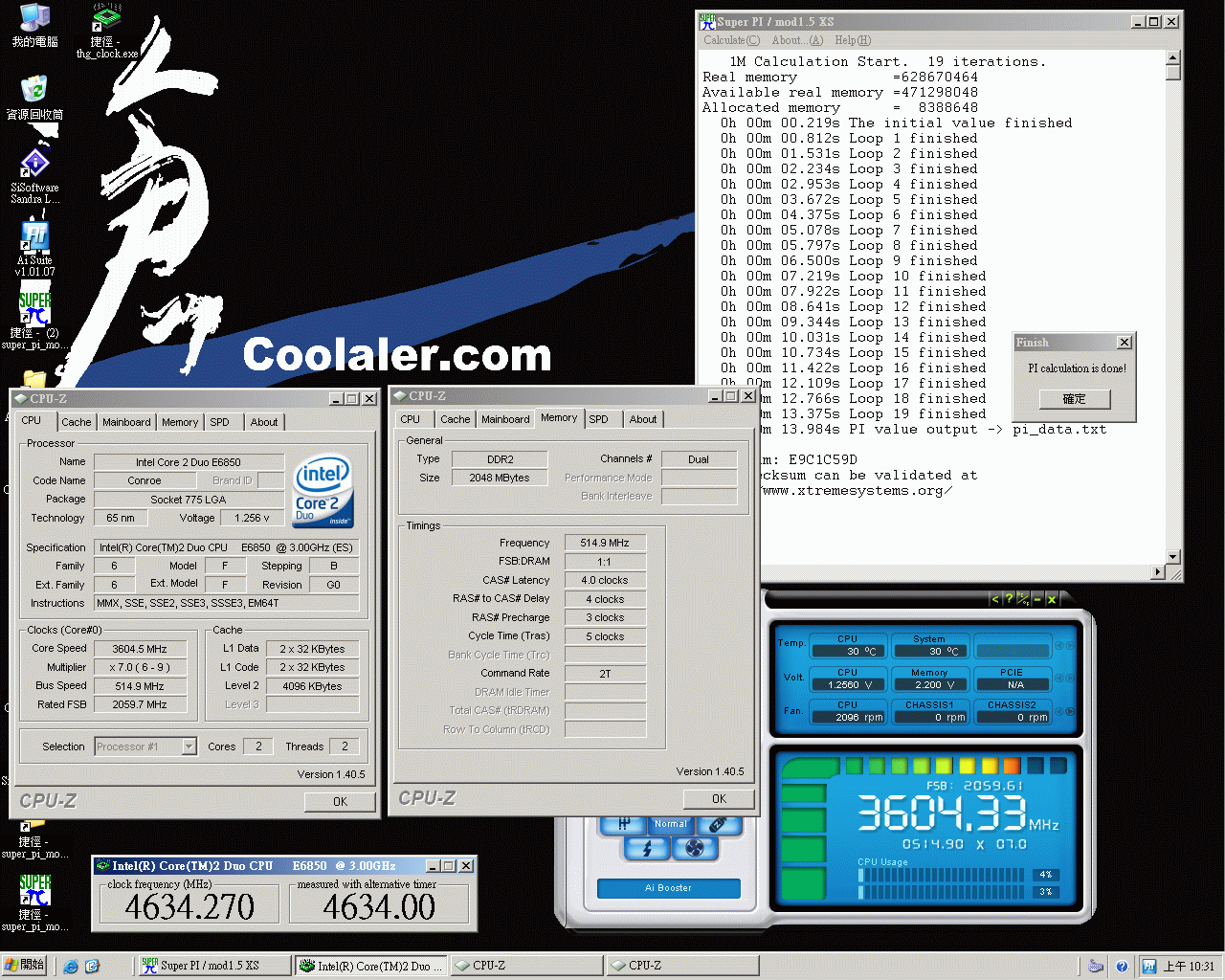1225x980 pixels.
Task: Open Cache tab in CPU-Z processor window
Action: pos(77,422)
